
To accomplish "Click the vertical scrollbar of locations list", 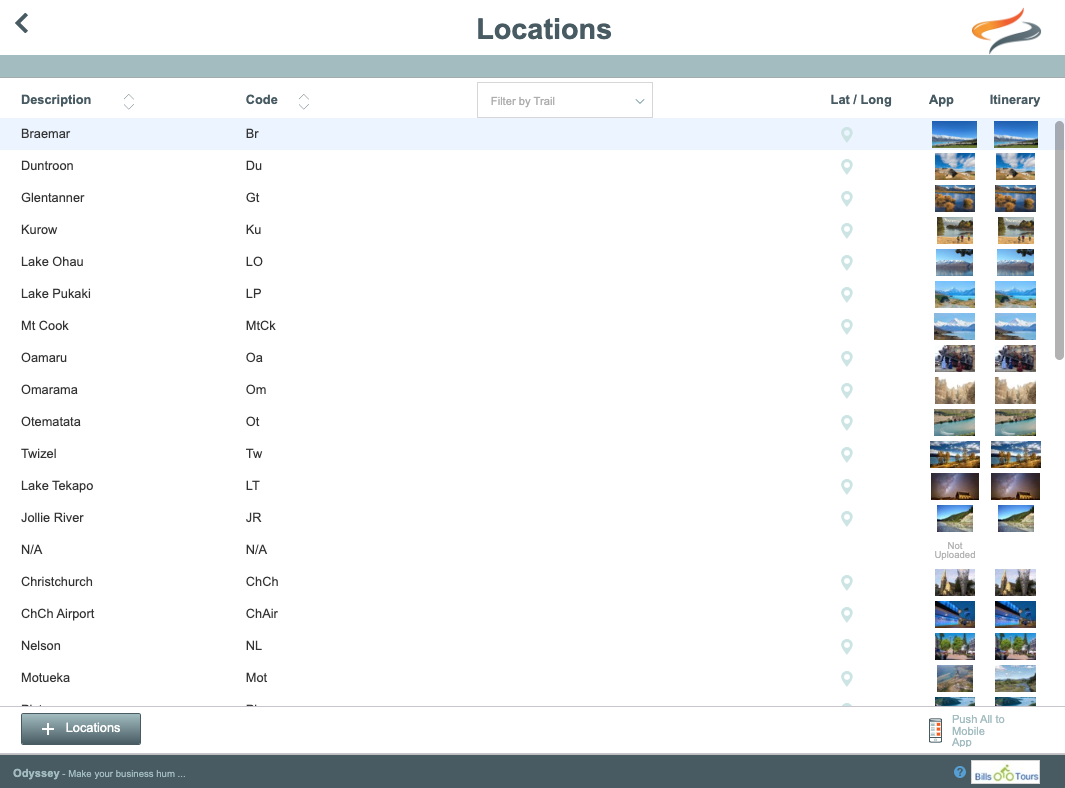I will (x=1058, y=240).
